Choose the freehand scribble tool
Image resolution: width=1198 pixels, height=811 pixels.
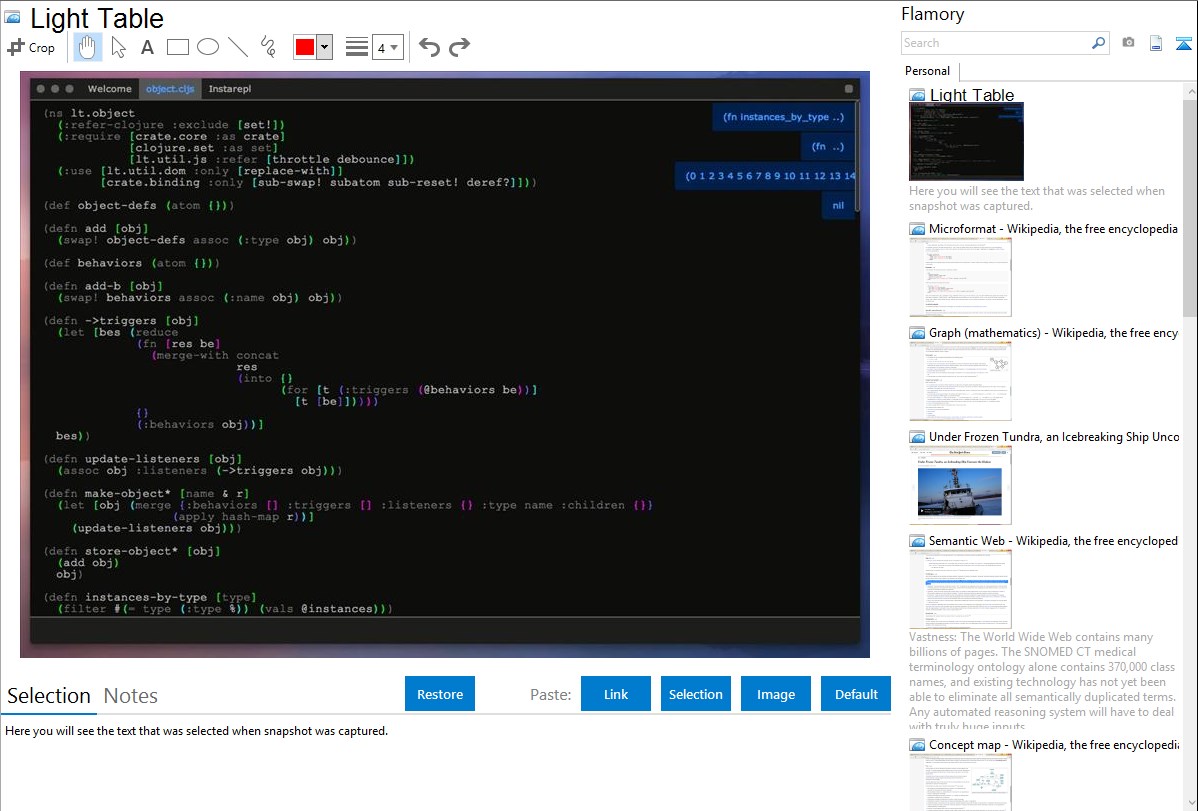click(x=268, y=47)
